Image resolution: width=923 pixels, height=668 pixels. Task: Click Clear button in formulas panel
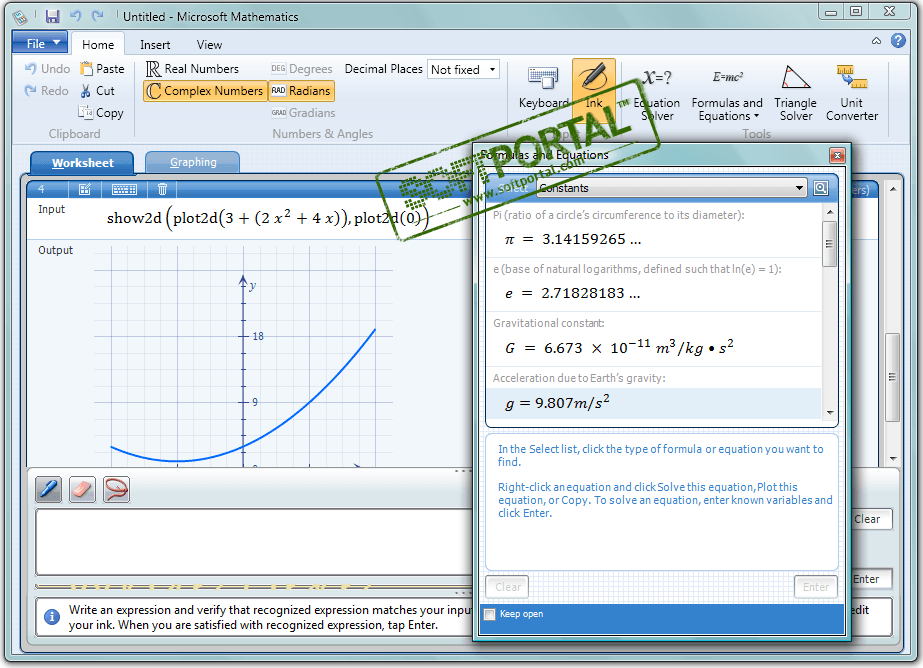[507, 587]
